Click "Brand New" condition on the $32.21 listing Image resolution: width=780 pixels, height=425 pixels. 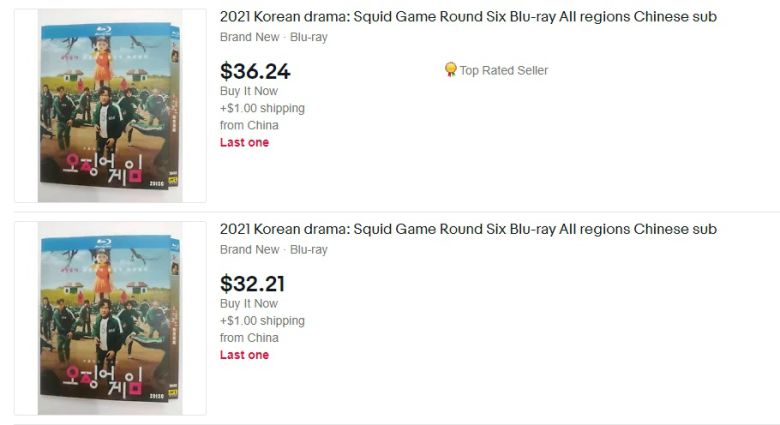249,249
